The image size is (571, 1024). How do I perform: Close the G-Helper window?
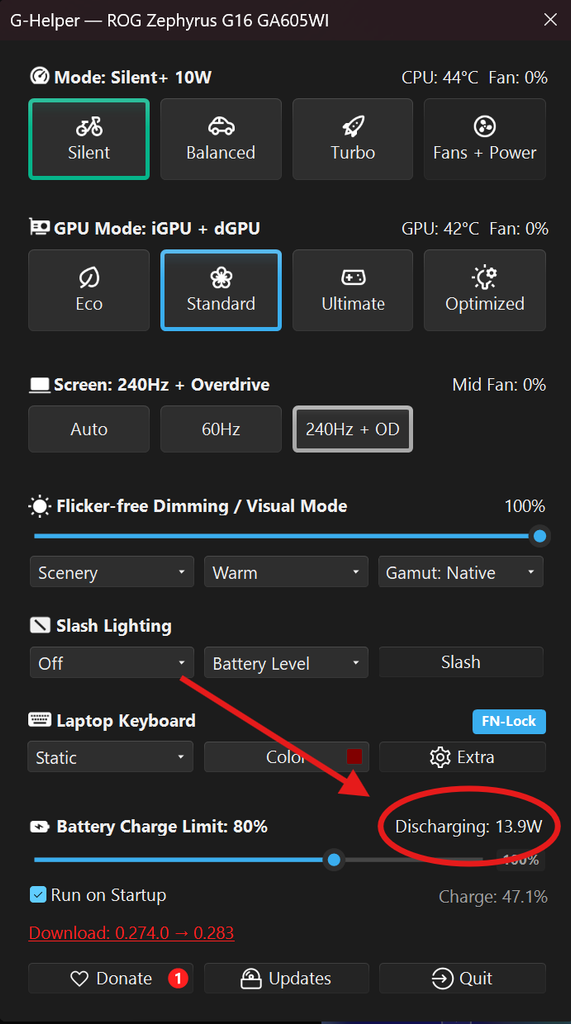coord(550,20)
